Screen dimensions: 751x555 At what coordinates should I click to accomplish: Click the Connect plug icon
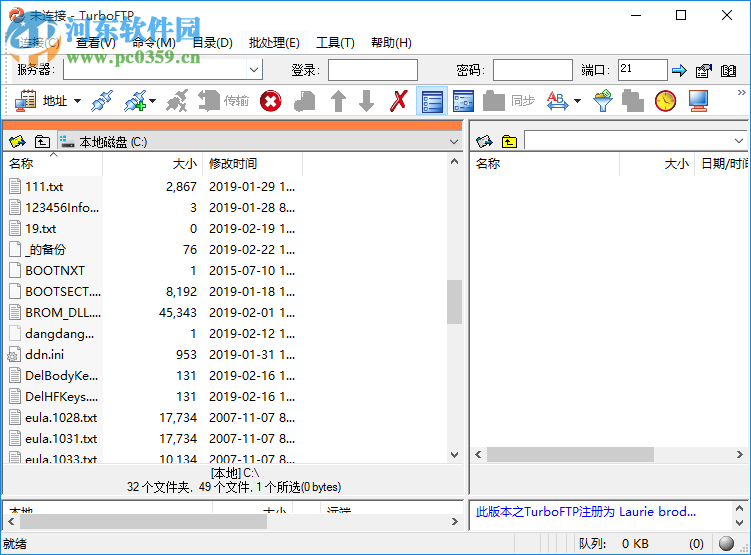[102, 101]
